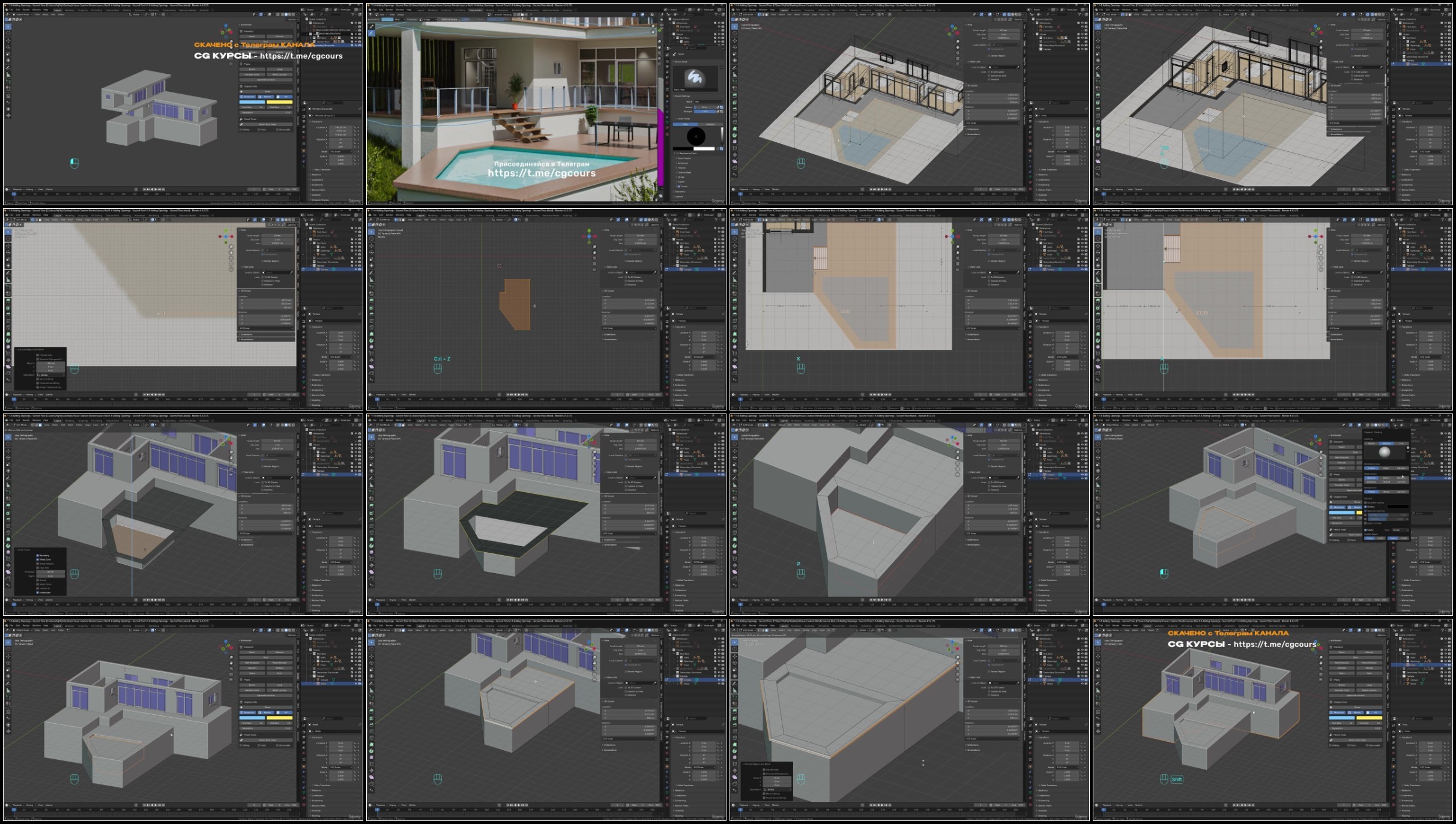
Task: Toggle Render Region checkbox in the second-to-last frame
Action: (988, 672)
